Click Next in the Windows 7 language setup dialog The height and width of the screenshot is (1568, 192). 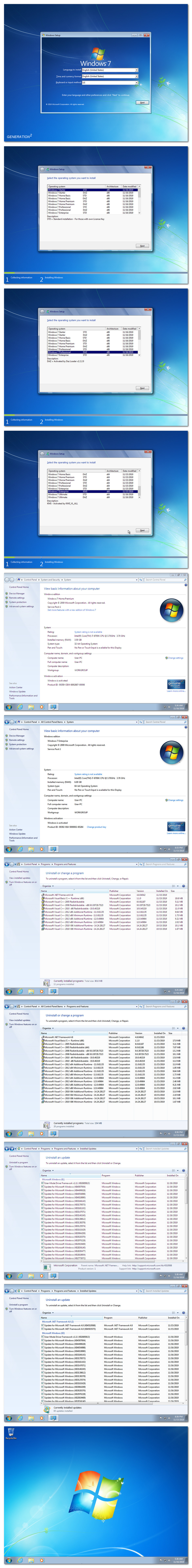point(142,102)
